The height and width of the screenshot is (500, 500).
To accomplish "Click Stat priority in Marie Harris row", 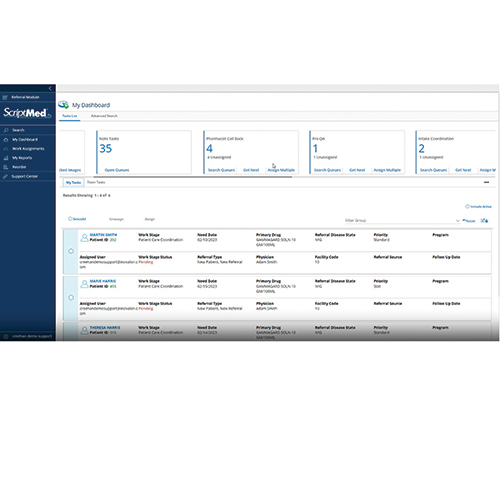I will 377,286.
